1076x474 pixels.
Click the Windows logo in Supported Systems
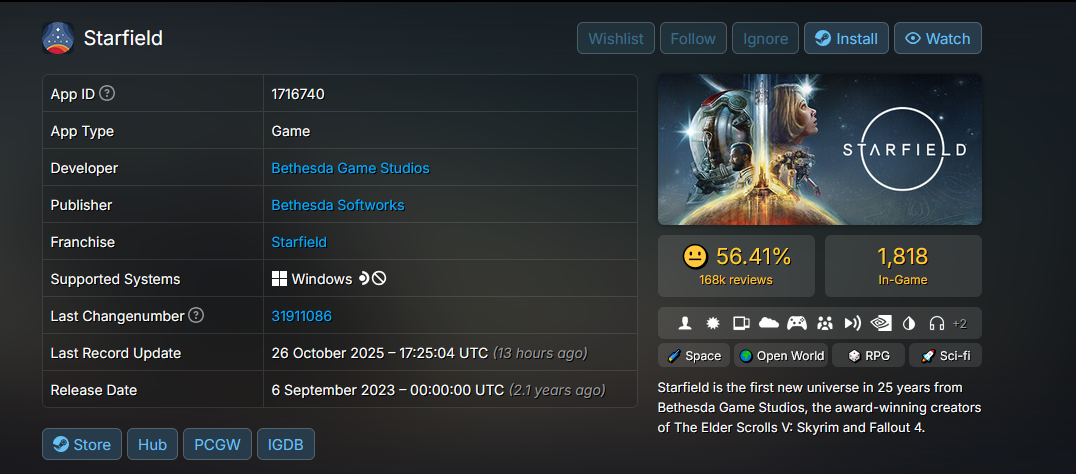click(279, 279)
